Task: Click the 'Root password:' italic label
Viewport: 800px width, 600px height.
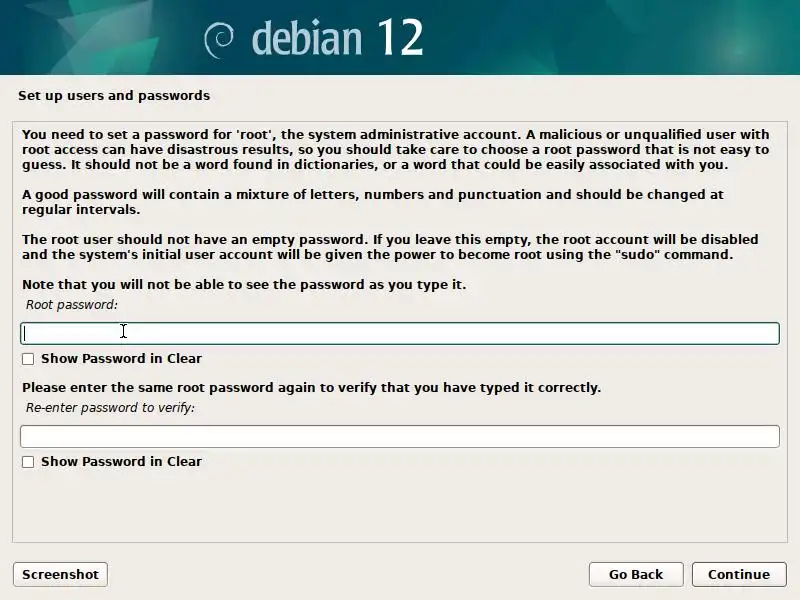Action: click(x=72, y=304)
